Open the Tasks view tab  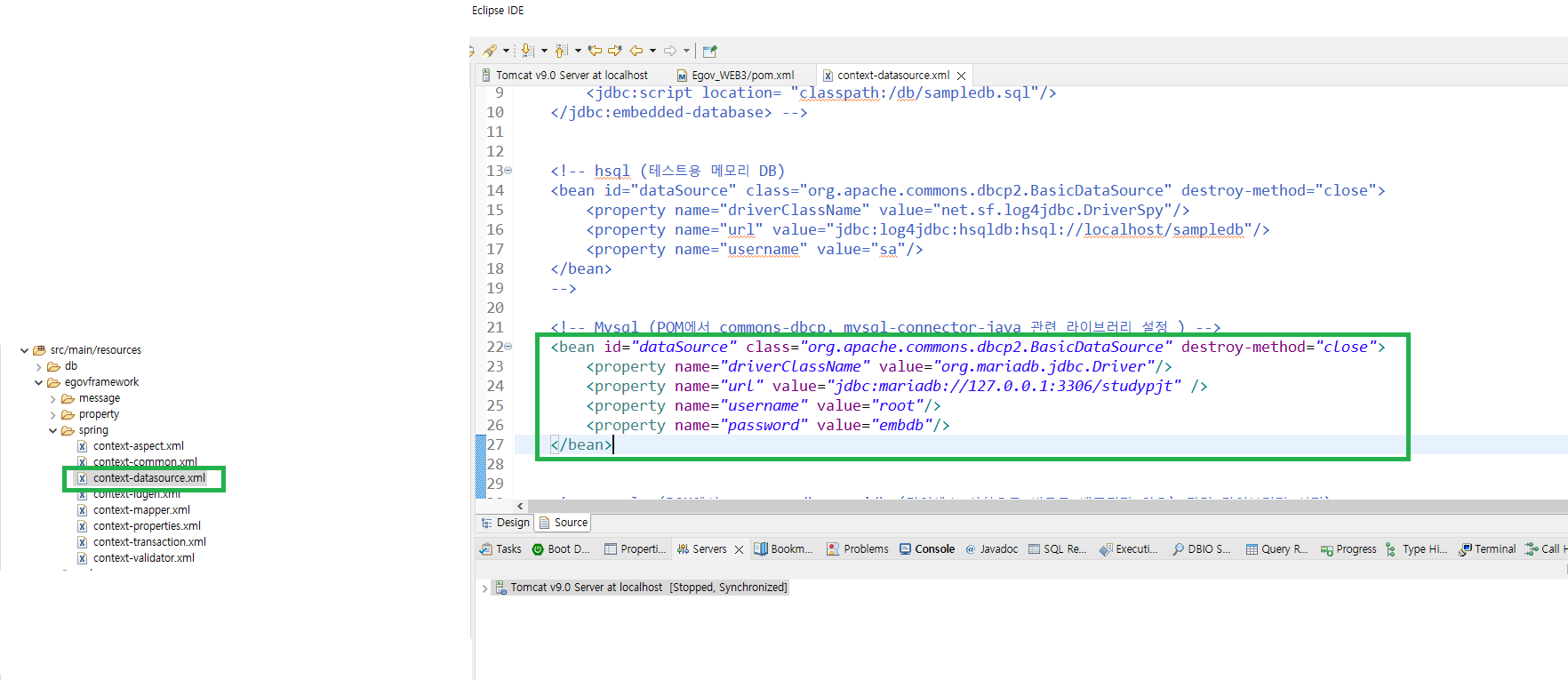pyautogui.click(x=500, y=549)
